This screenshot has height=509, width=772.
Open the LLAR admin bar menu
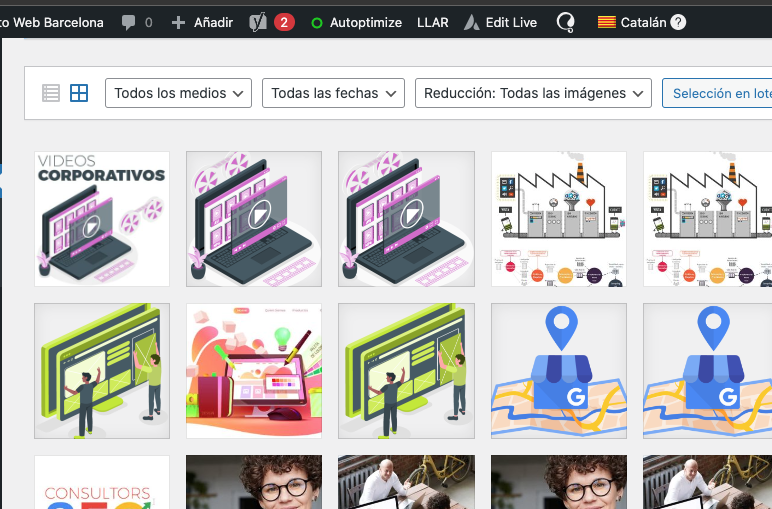tap(432, 22)
